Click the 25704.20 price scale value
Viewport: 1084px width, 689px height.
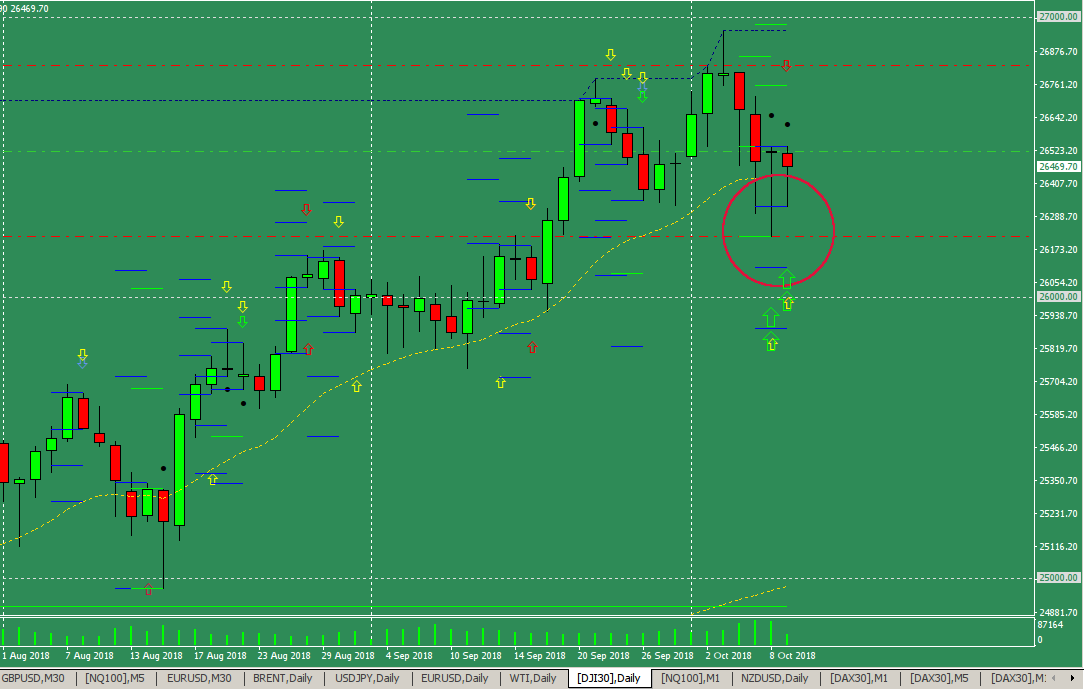click(x=1058, y=381)
